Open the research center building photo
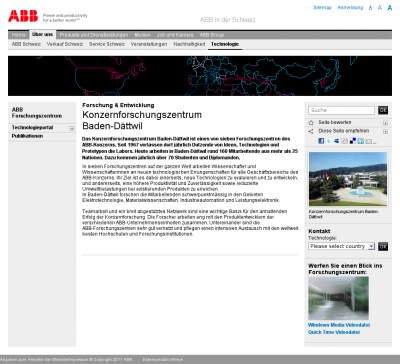The image size is (400, 364). coord(348,179)
